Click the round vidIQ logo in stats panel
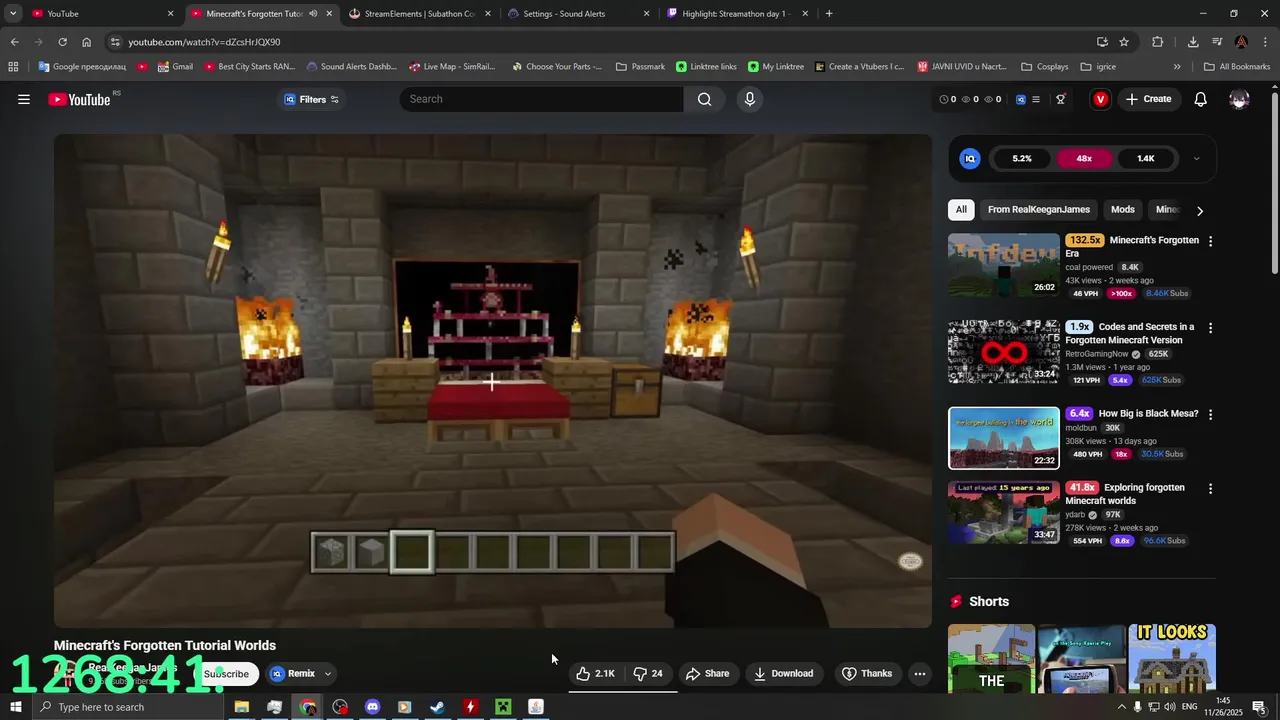The width and height of the screenshot is (1280, 720). [970, 158]
